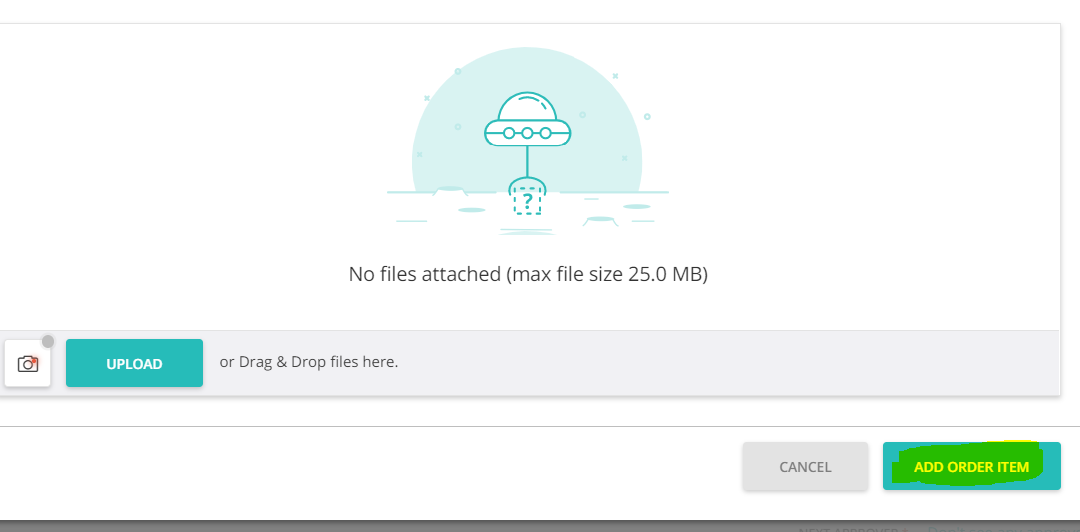The image size is (1080, 532).
Task: Click the beam line under the UFO
Action: pos(527,160)
